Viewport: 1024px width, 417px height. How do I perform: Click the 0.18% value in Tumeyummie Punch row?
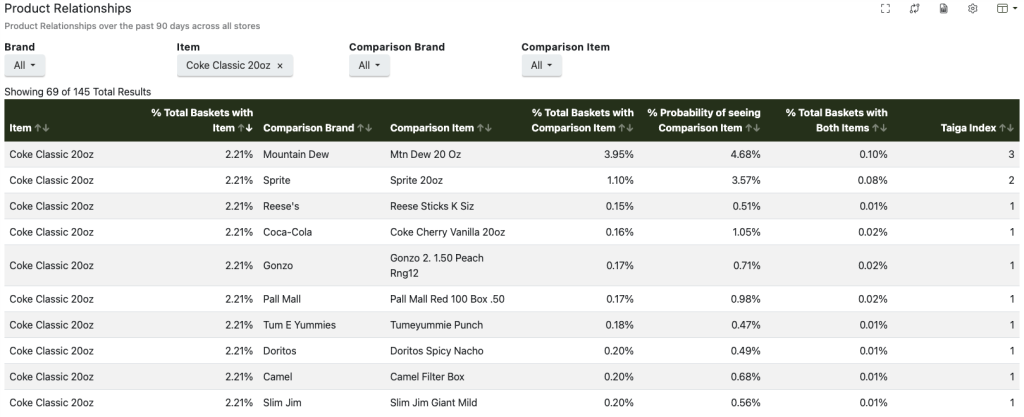[619, 325]
